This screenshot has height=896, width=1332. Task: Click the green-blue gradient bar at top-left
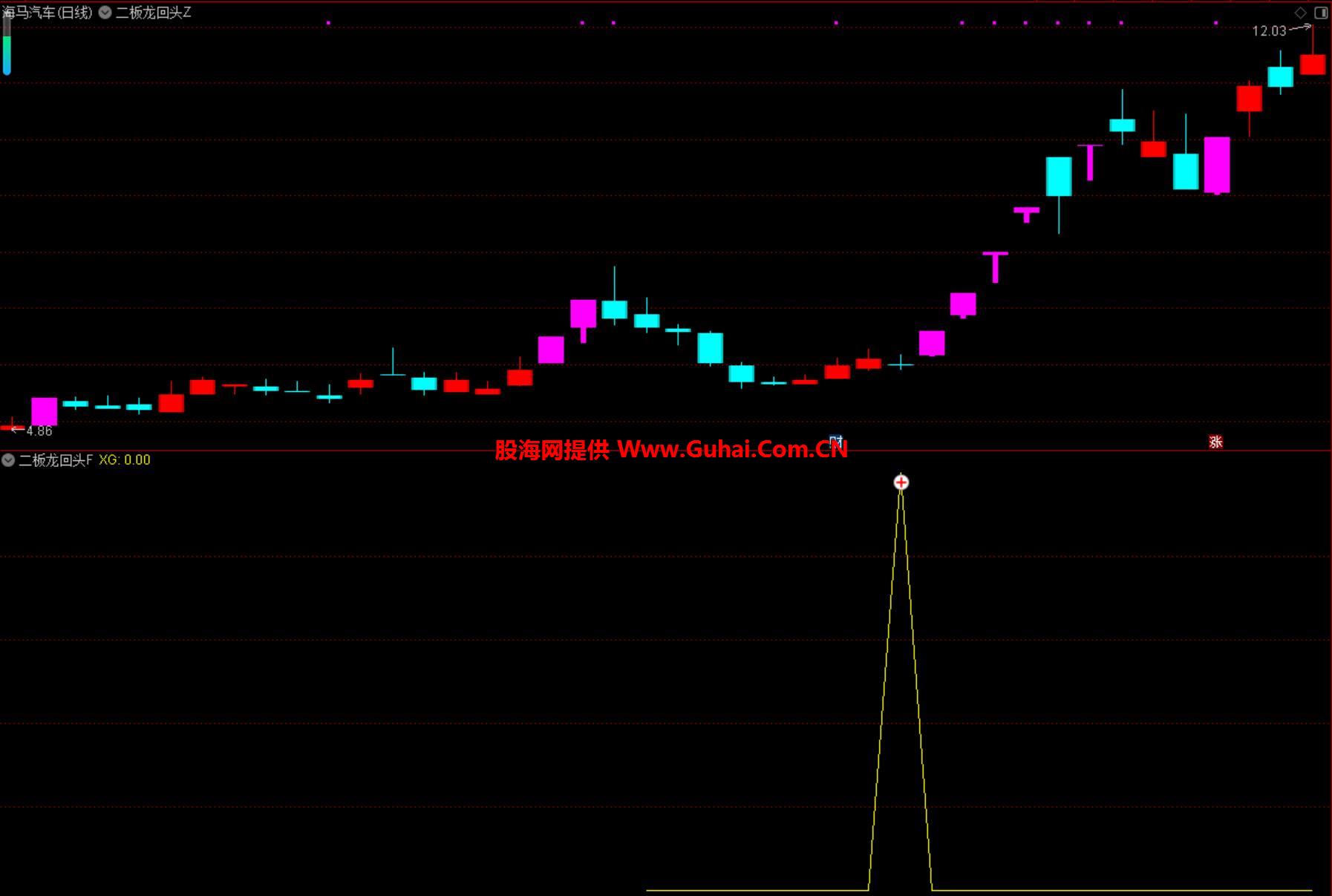click(7, 46)
